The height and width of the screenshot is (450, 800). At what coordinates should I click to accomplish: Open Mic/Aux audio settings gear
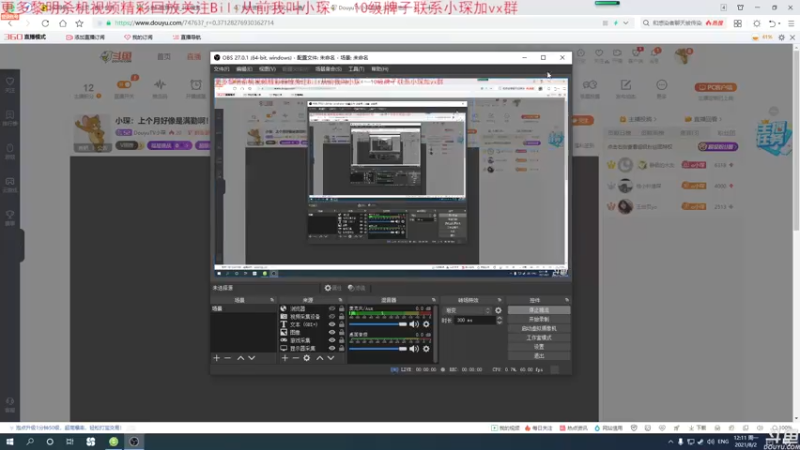coord(426,324)
